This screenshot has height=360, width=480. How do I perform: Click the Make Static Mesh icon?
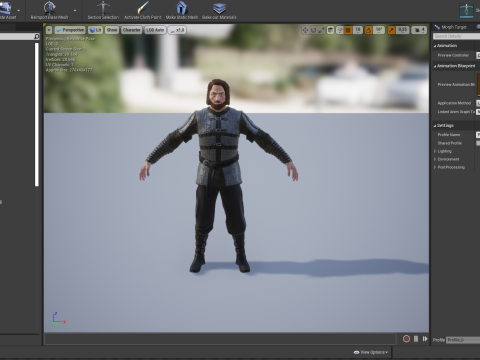(x=182, y=8)
